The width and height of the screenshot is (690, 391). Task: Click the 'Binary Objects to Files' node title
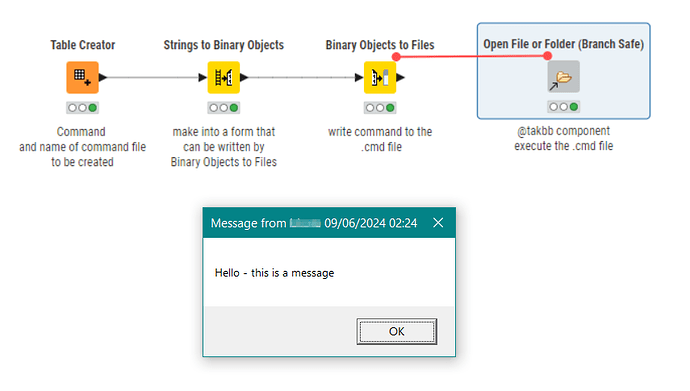[380, 45]
